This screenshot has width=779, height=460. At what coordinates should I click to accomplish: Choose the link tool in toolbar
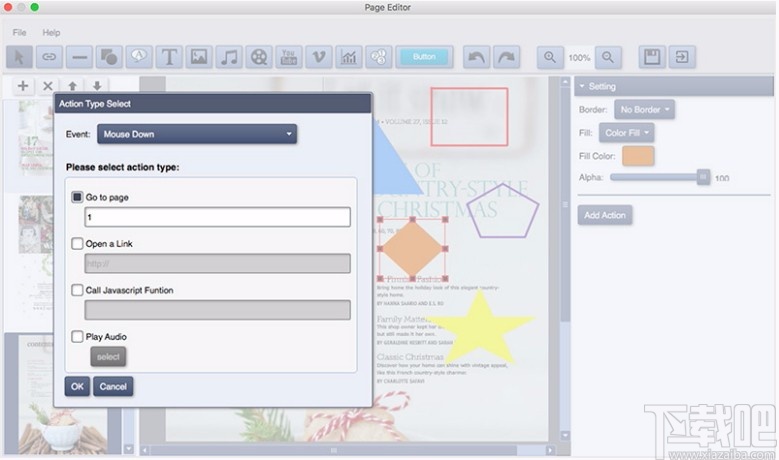49,57
